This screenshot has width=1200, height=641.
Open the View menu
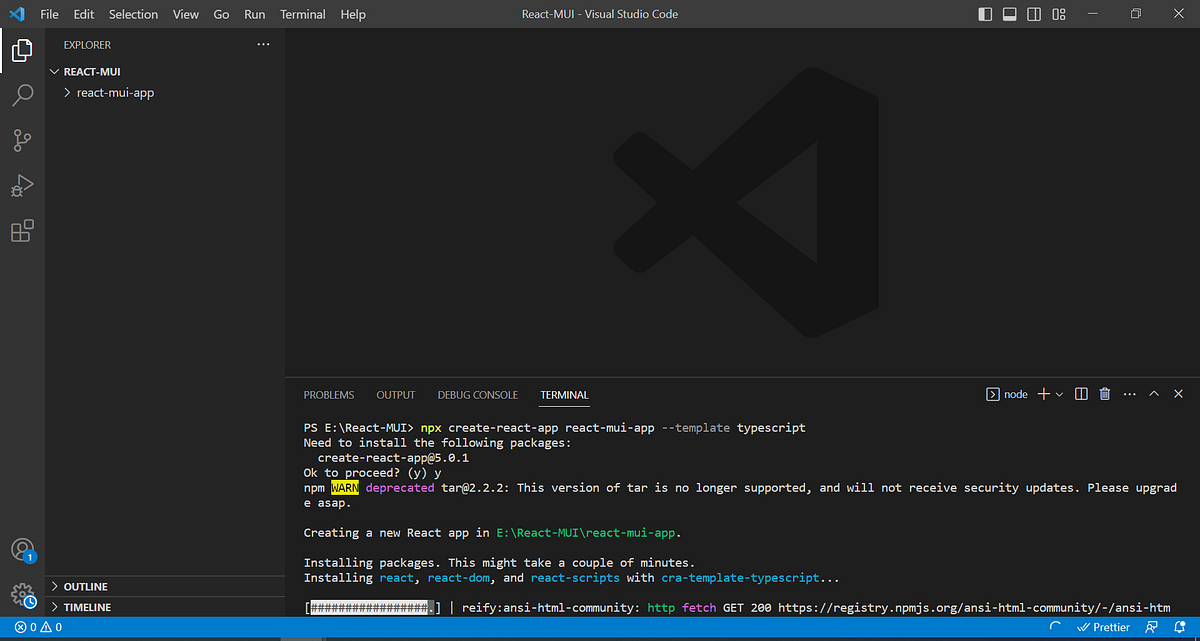click(x=185, y=14)
